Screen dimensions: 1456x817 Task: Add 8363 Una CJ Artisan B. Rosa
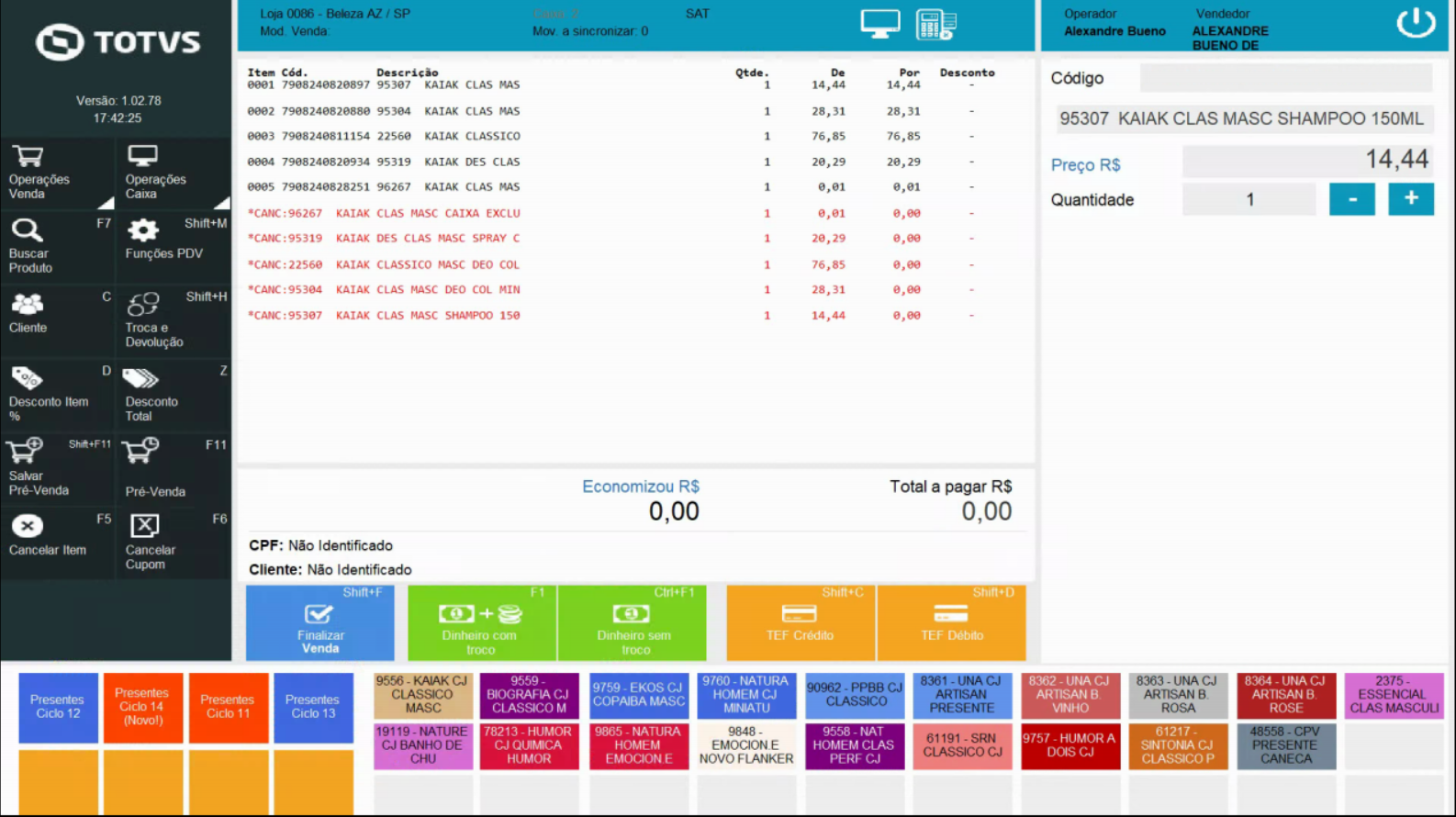(x=1178, y=696)
